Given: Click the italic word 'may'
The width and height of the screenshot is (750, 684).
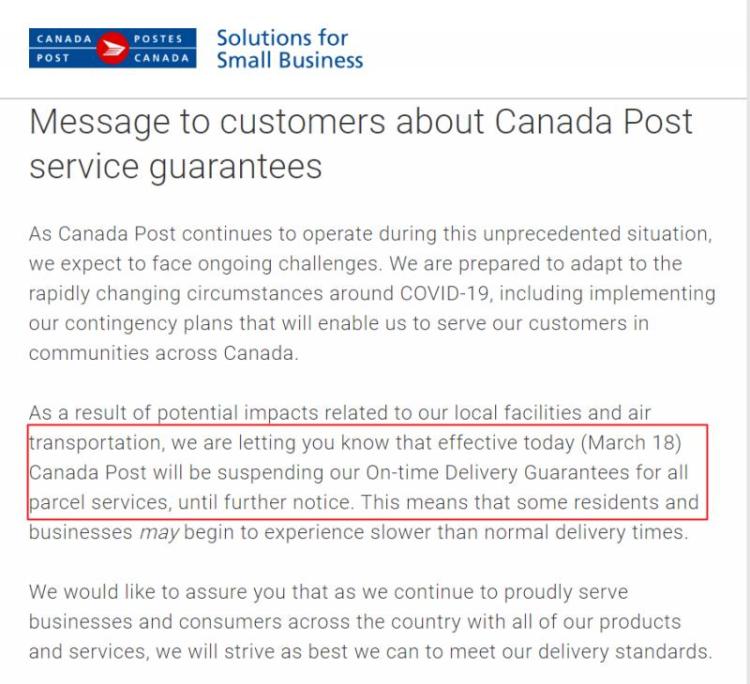Looking at the screenshot, I should (x=159, y=532).
